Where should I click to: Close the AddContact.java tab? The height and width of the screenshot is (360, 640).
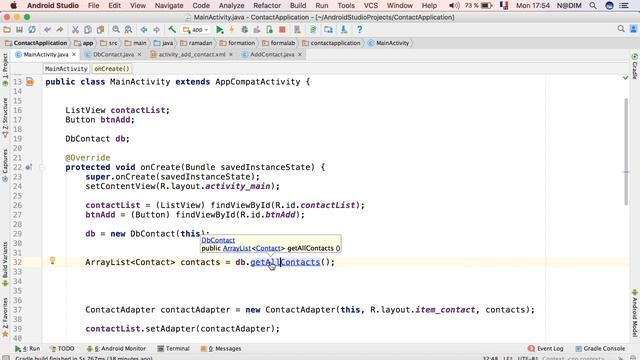300,54
